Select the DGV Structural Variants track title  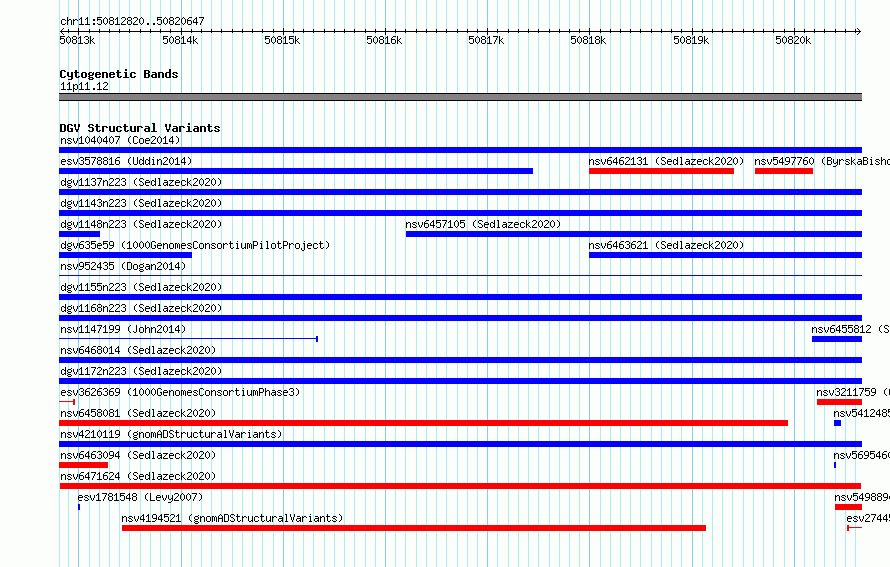point(140,128)
